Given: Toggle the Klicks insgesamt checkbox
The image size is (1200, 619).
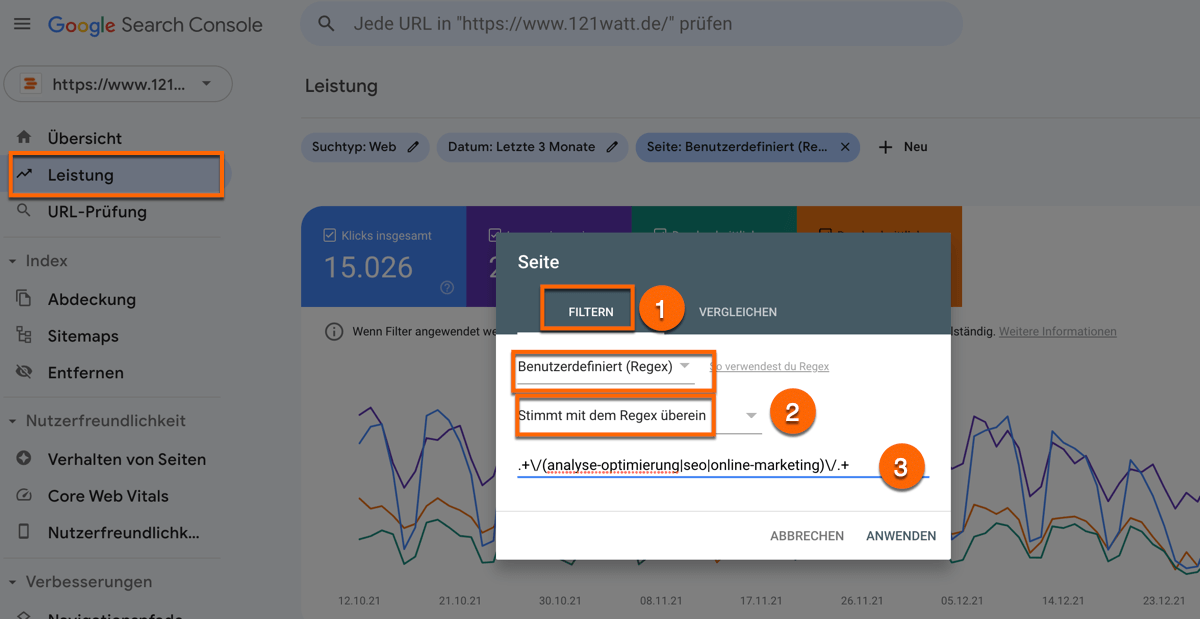Looking at the screenshot, I should (x=330, y=234).
